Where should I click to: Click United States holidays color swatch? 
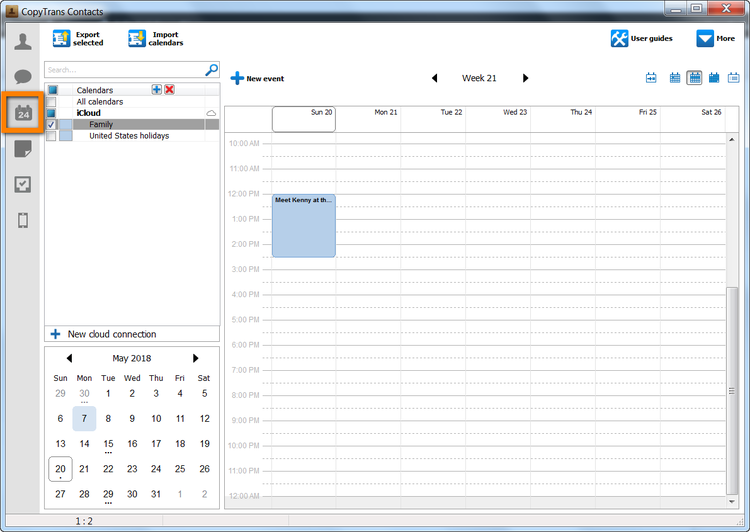(x=66, y=136)
